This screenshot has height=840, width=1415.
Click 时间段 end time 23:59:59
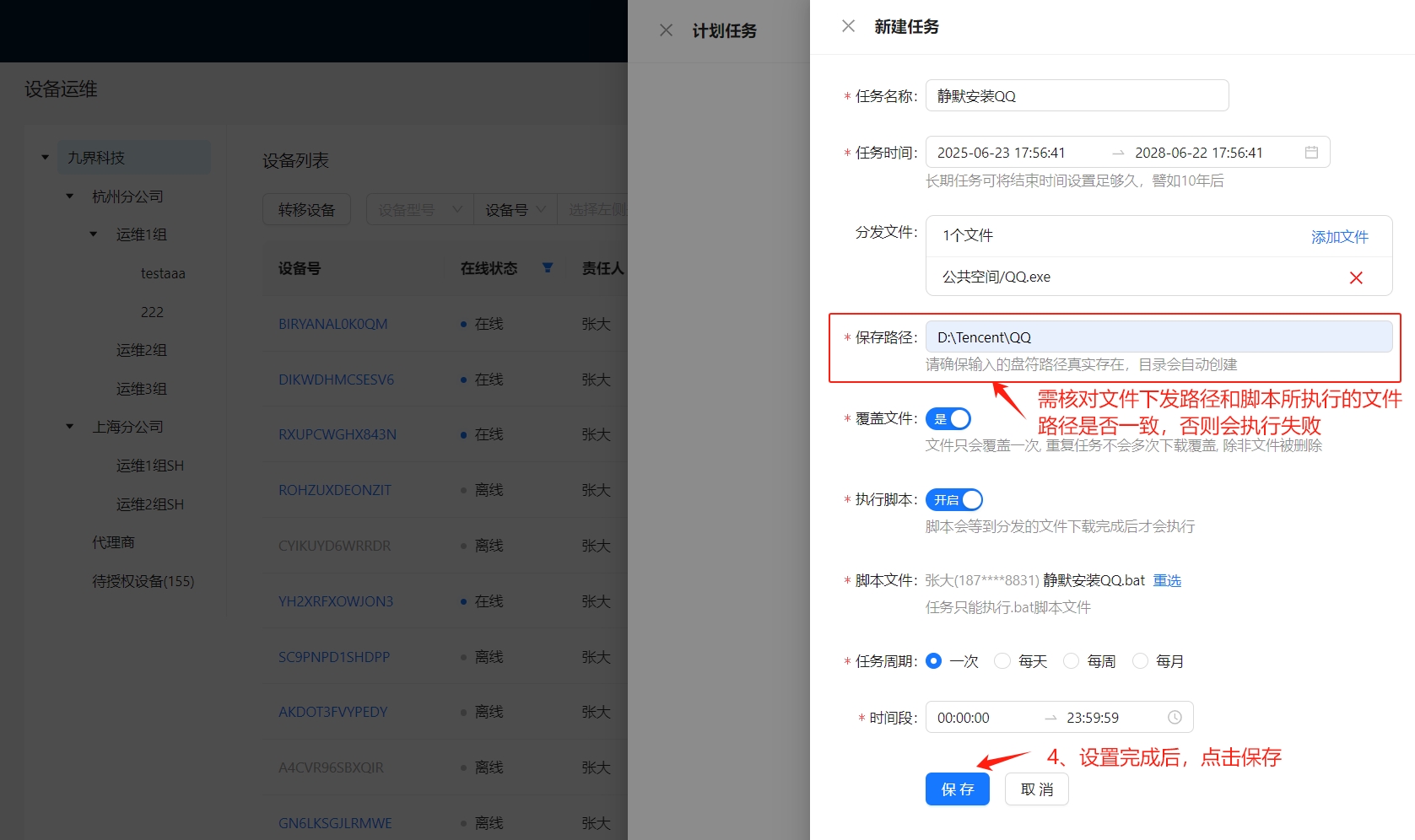1093,718
